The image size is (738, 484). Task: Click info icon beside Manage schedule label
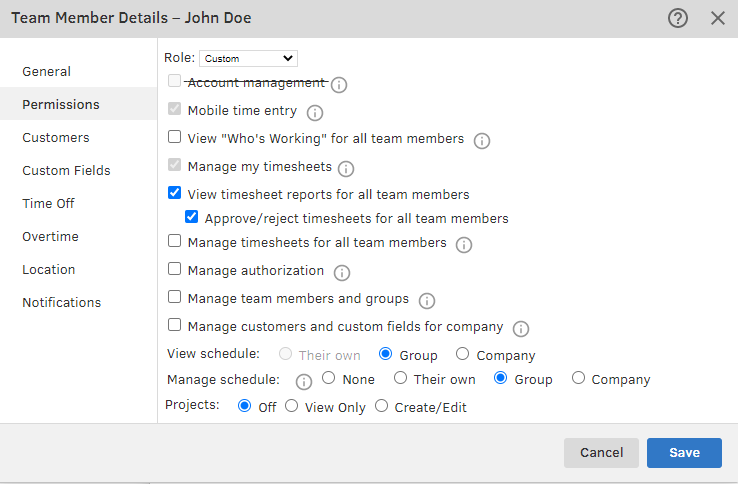pos(303,381)
